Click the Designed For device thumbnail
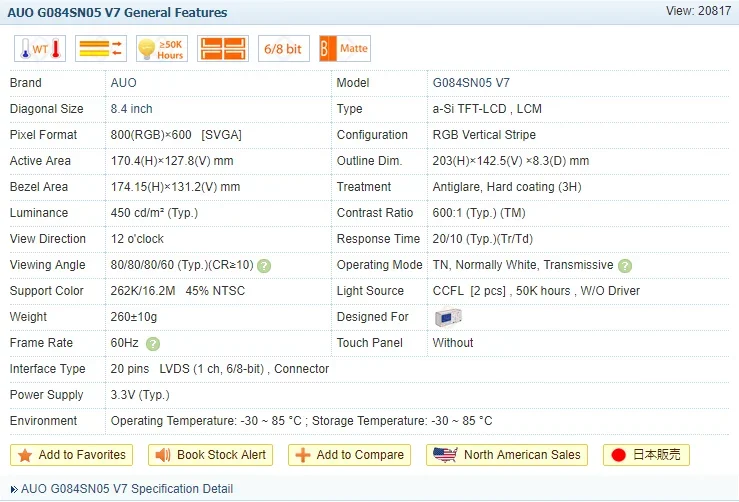Viewport: 739px width, 502px height. 448,317
